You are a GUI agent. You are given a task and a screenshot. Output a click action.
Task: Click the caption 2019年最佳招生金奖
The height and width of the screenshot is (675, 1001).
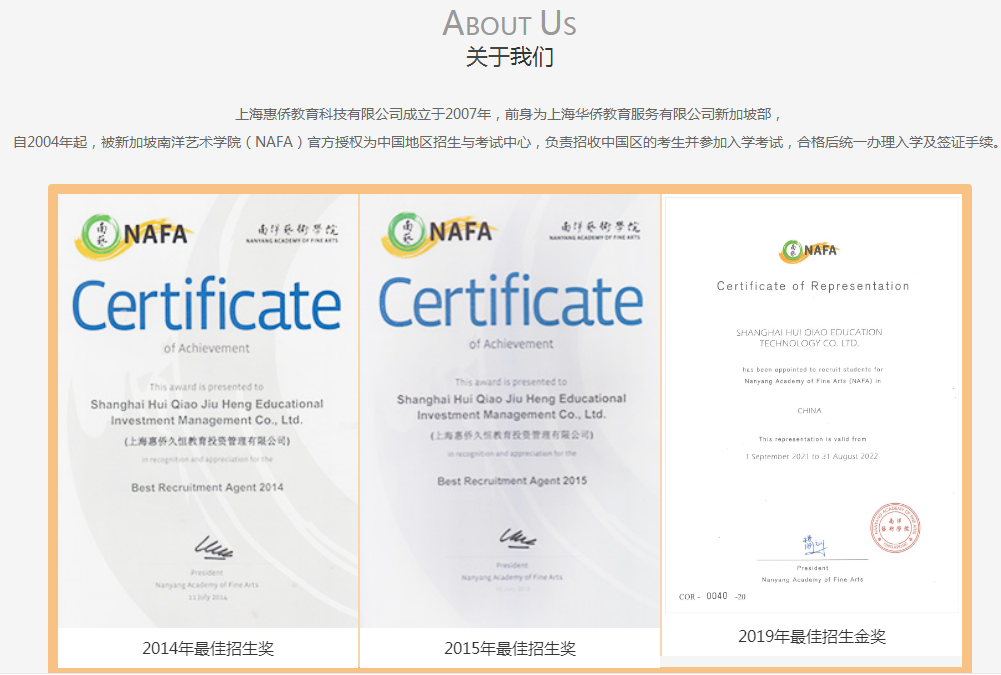coord(812,637)
